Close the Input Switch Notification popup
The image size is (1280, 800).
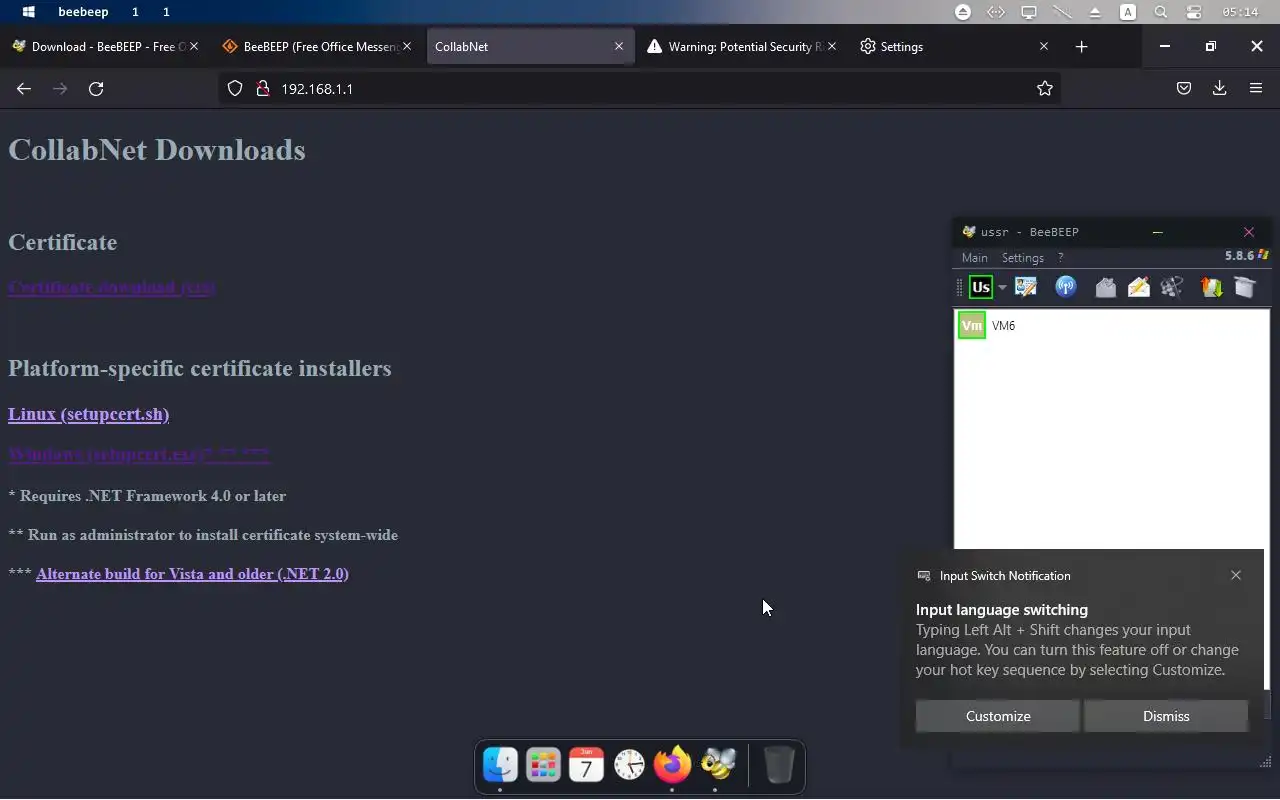coord(1236,576)
